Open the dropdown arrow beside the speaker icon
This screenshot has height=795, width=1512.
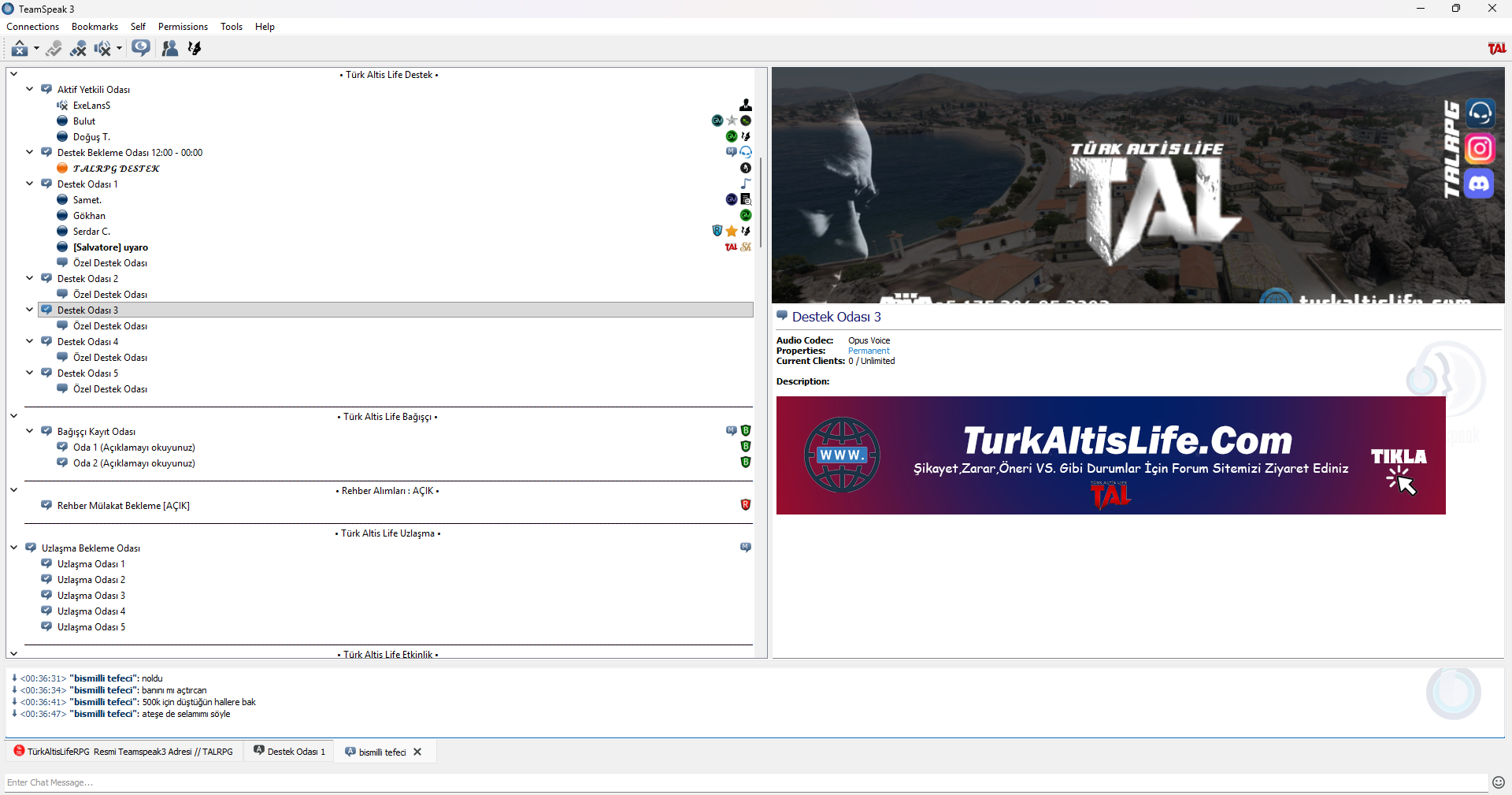(x=119, y=49)
